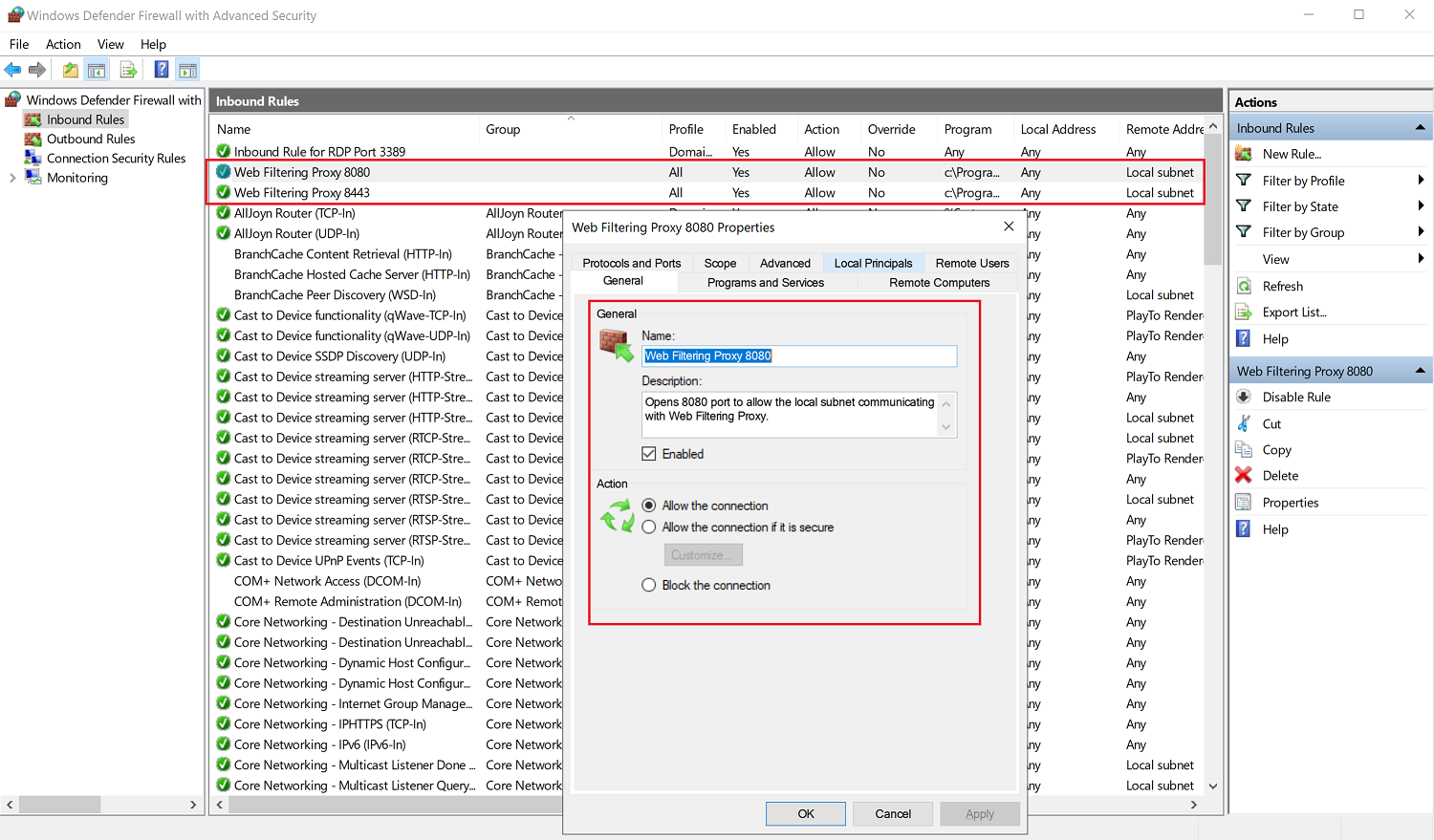
Task: Click the Connection Security Rules tree icon
Action: click(33, 158)
